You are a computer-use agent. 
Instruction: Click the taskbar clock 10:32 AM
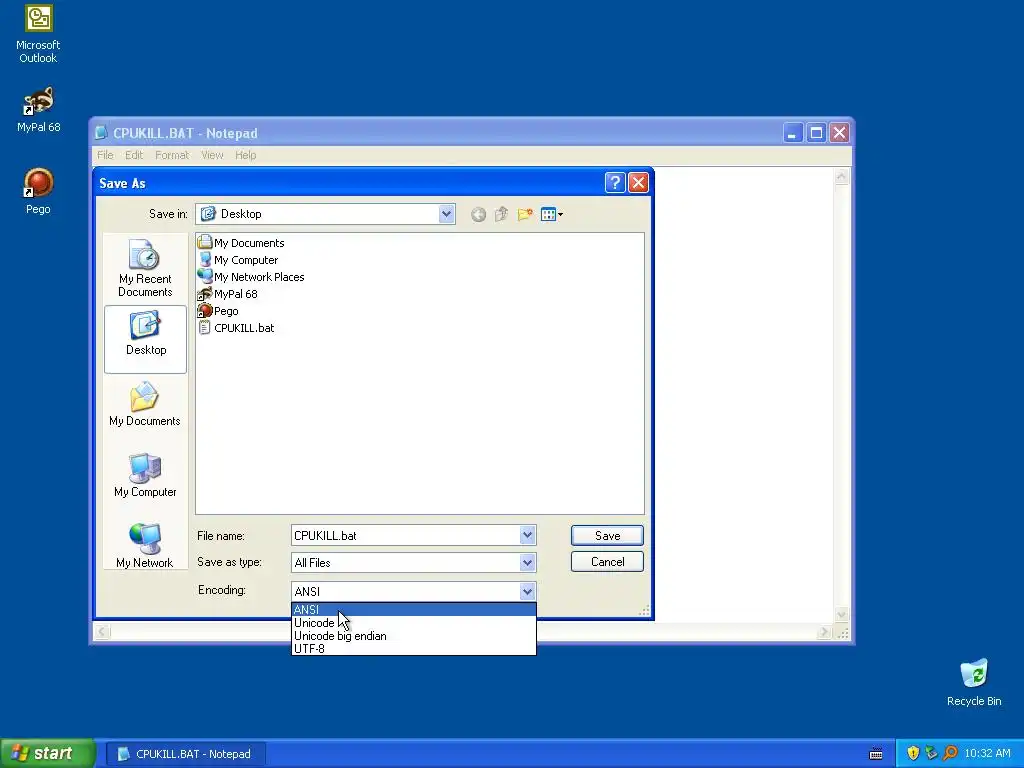[x=987, y=753]
